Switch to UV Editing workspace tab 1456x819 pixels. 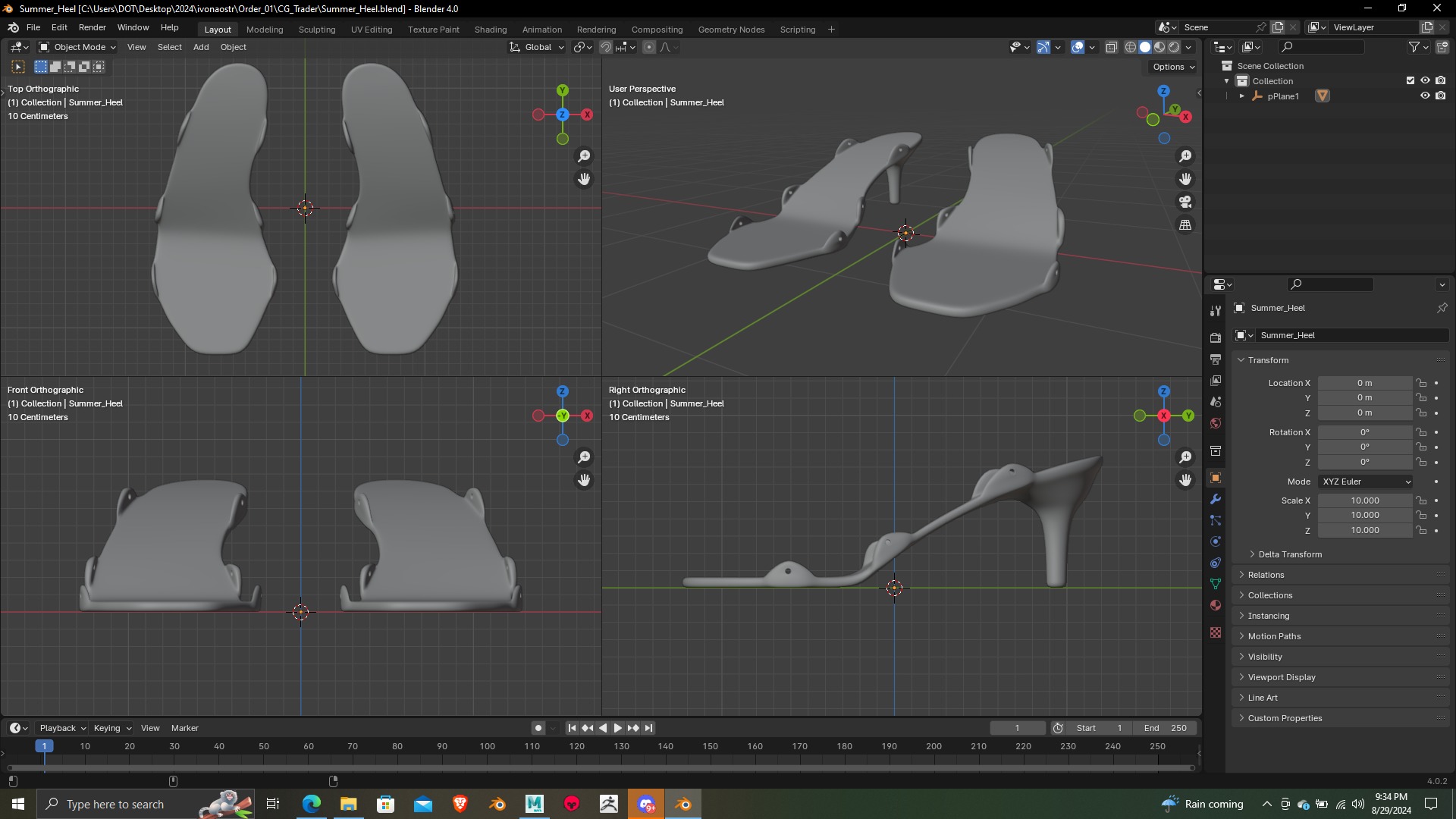[372, 30]
